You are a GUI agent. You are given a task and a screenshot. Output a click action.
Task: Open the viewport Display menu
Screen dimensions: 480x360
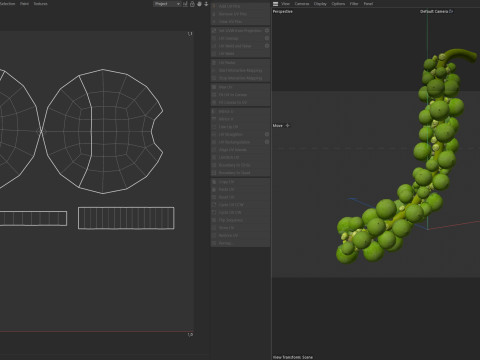pyautogui.click(x=320, y=4)
